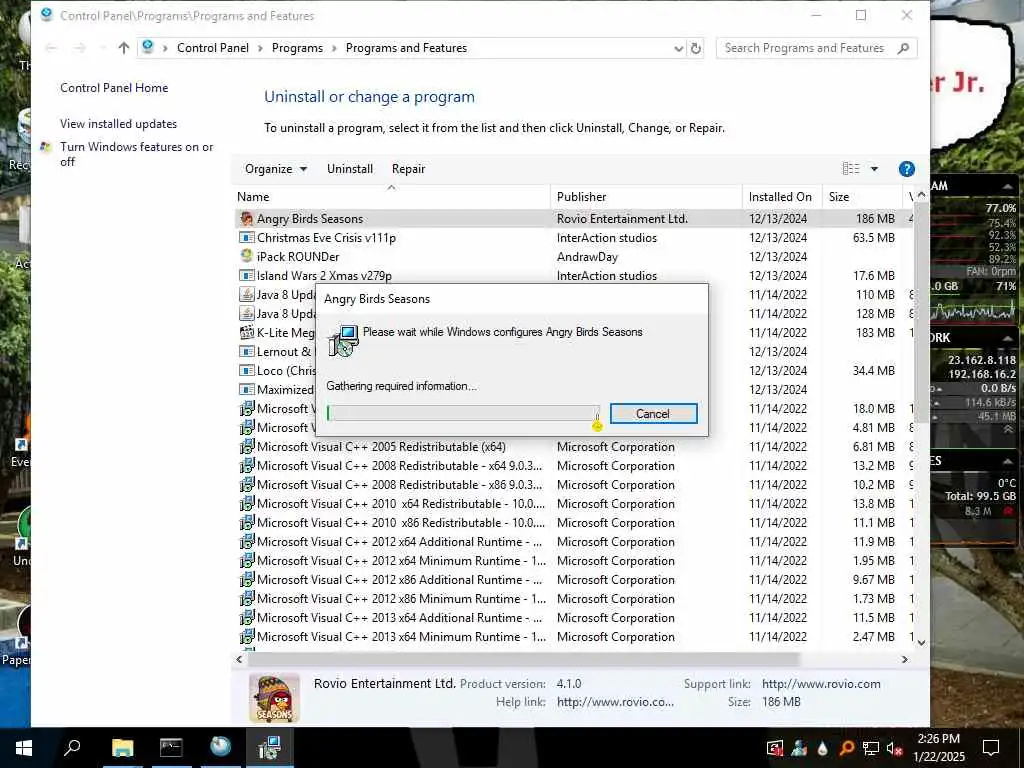Click the installer icon in configure dialog
The width and height of the screenshot is (1024, 768).
[344, 341]
